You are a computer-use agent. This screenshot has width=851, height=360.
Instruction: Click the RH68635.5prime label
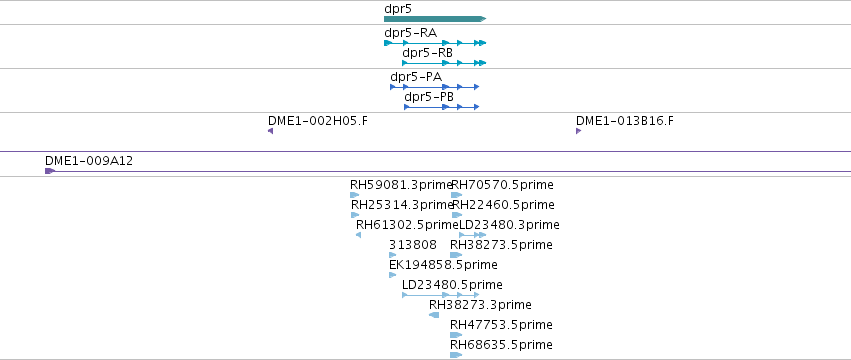501,345
